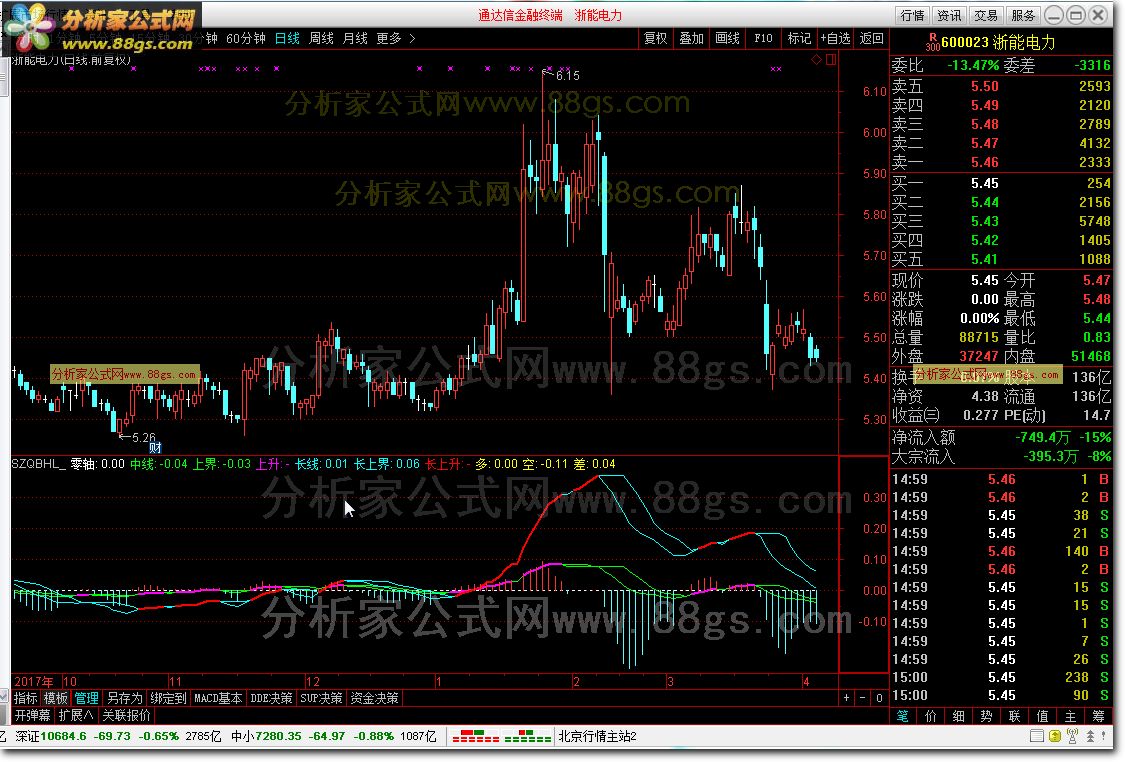Click the 模板 template tab

(x=56, y=697)
